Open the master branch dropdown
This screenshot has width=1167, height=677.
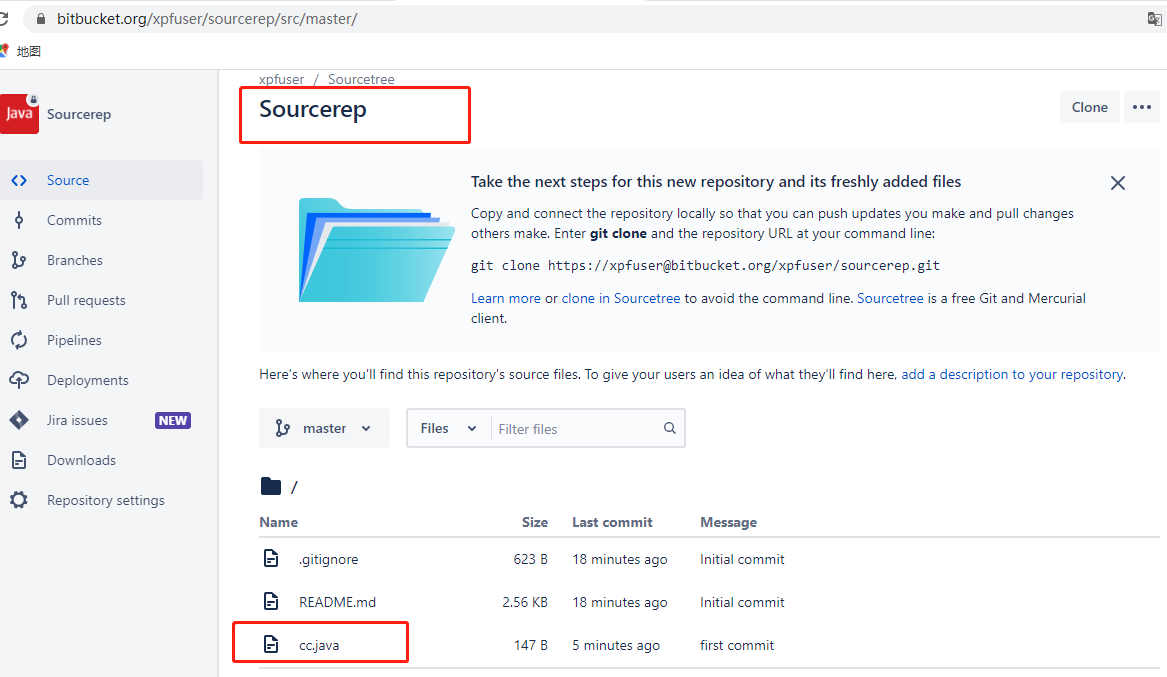pos(324,428)
